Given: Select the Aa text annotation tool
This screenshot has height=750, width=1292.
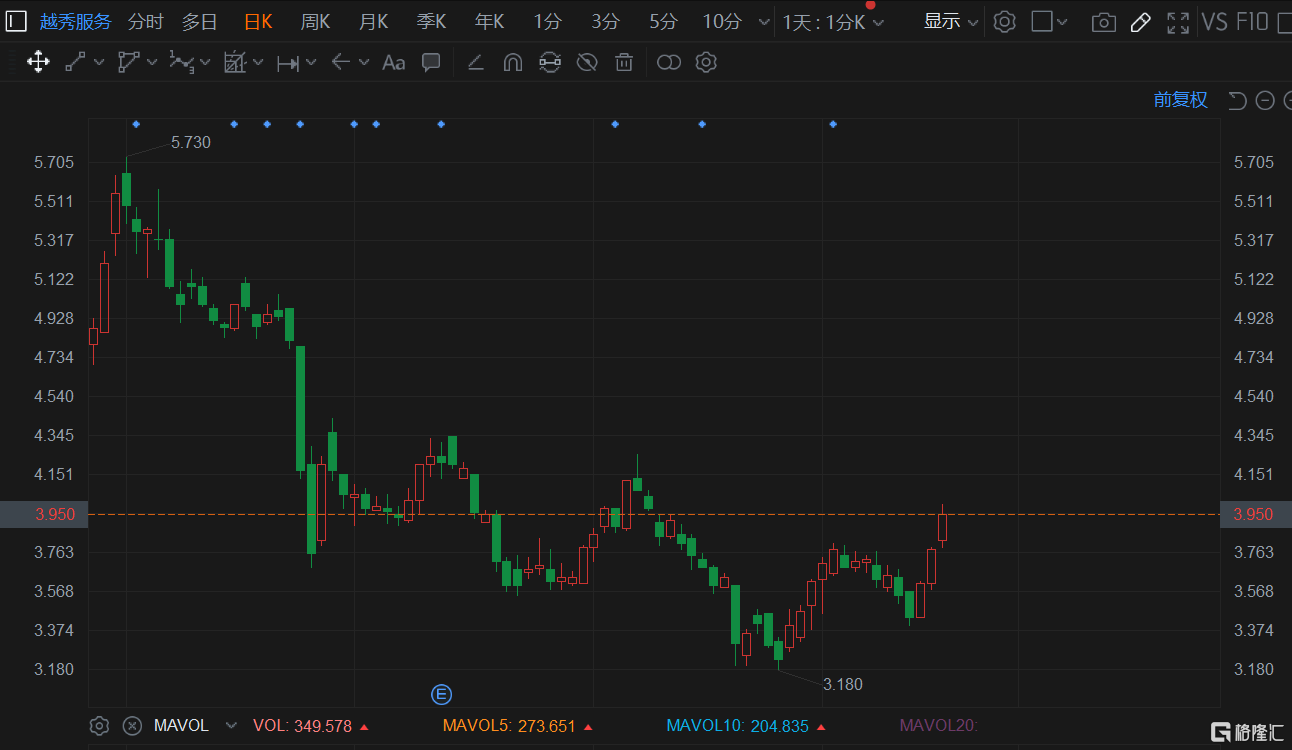Looking at the screenshot, I should tap(394, 63).
